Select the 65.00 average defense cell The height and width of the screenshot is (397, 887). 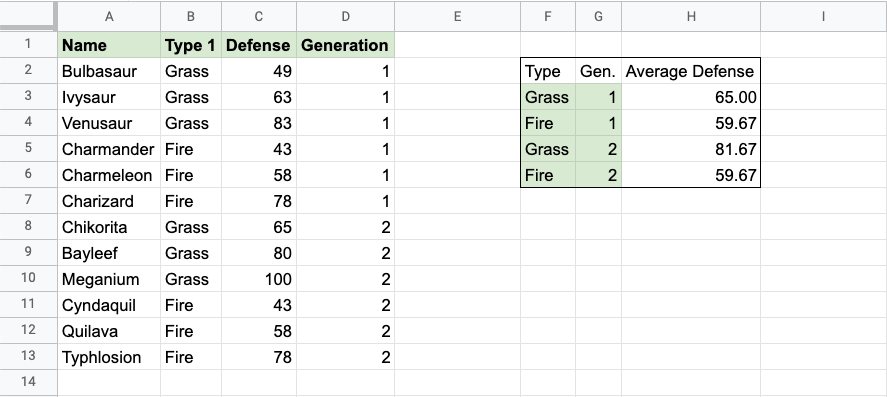(x=691, y=97)
